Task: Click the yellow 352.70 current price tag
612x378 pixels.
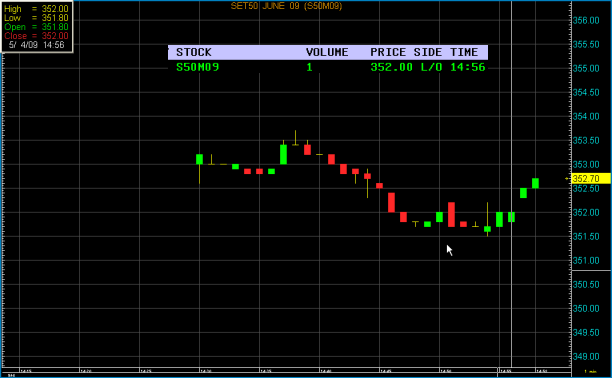Action: coord(591,178)
